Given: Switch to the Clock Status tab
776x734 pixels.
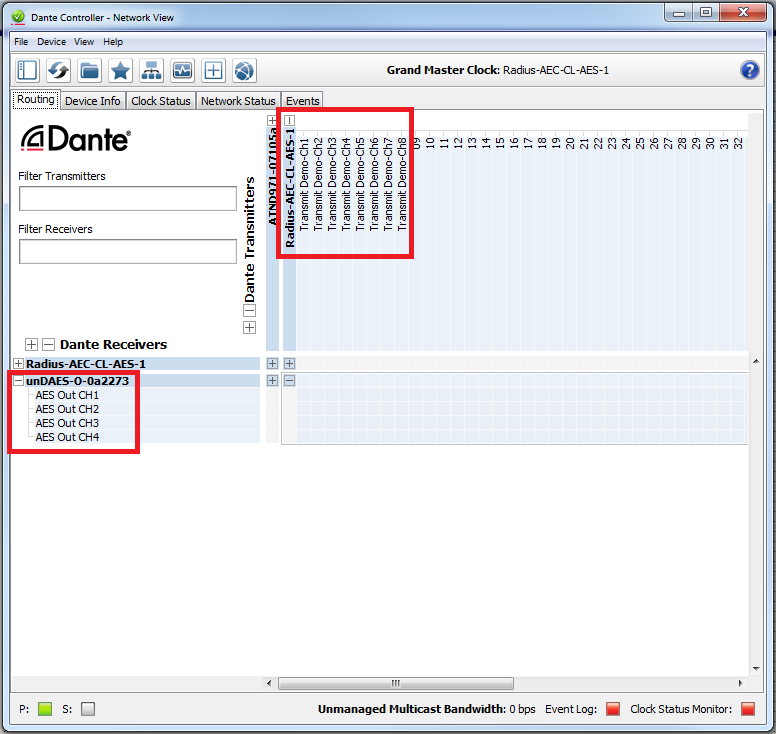Looking at the screenshot, I should (161, 101).
